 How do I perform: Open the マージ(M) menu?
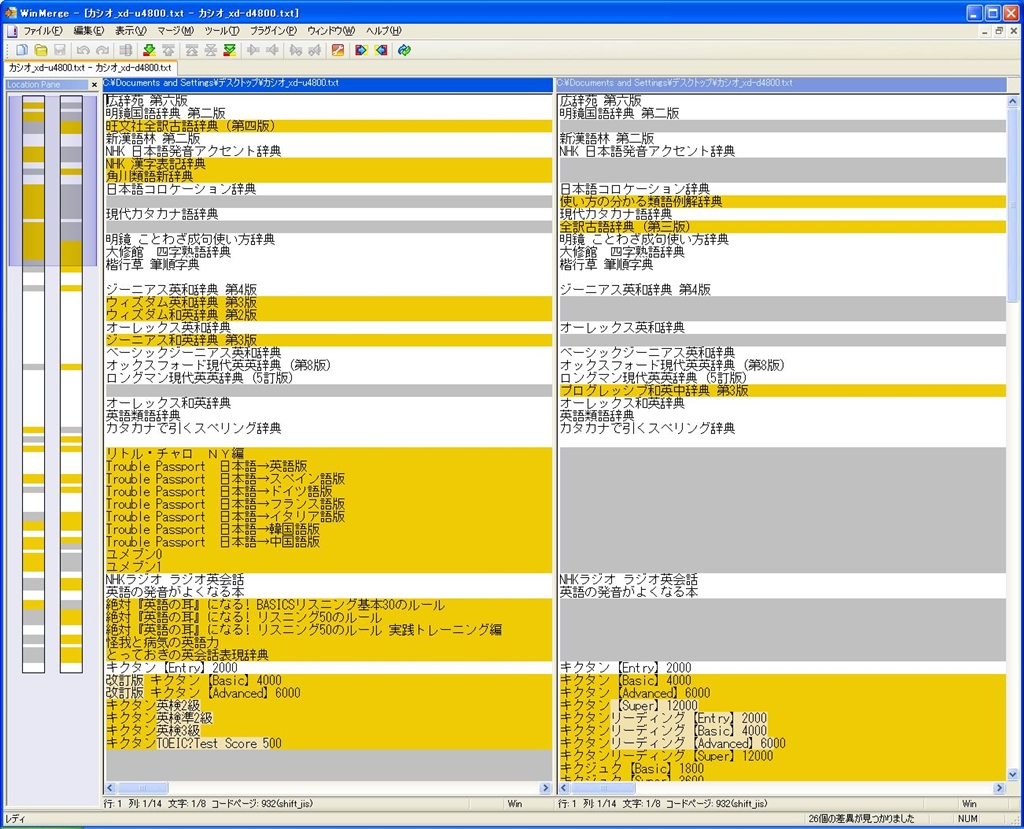(x=175, y=31)
